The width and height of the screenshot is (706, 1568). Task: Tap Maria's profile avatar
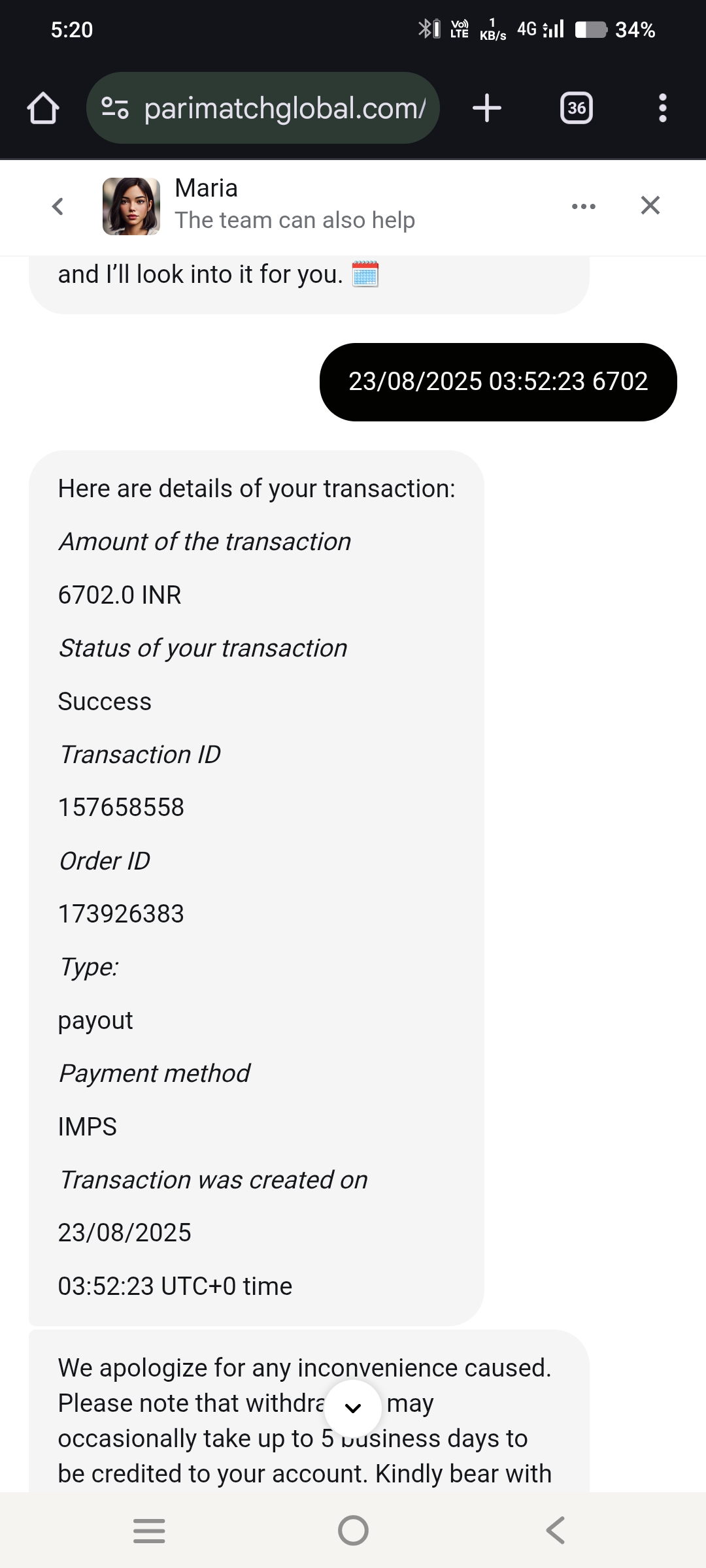coord(131,206)
